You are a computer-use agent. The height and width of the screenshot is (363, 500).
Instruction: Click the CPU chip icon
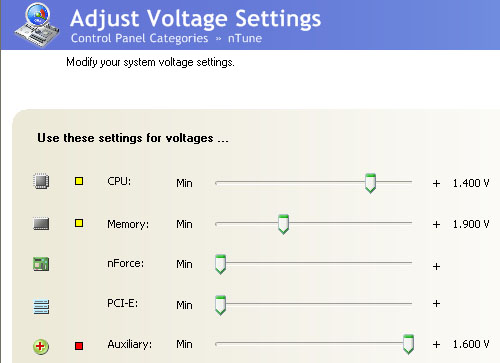tap(41, 181)
